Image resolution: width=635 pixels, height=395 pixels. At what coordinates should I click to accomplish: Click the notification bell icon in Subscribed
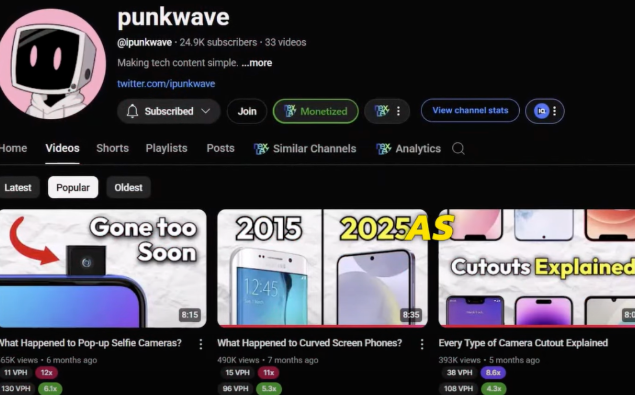132,111
